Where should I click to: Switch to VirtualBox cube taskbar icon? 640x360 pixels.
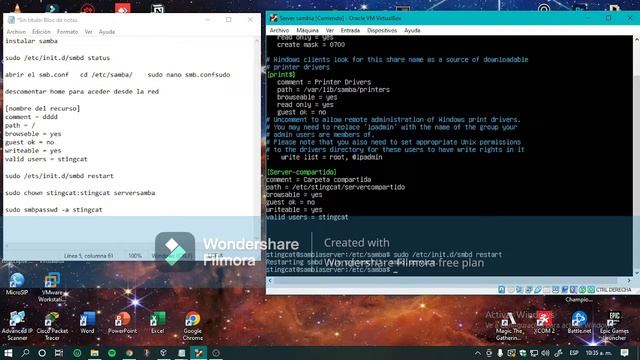coord(163,353)
